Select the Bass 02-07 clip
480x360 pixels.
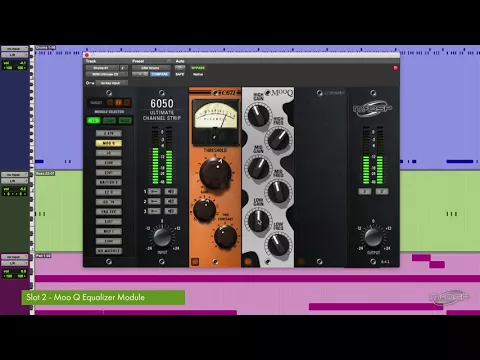(x=45, y=173)
